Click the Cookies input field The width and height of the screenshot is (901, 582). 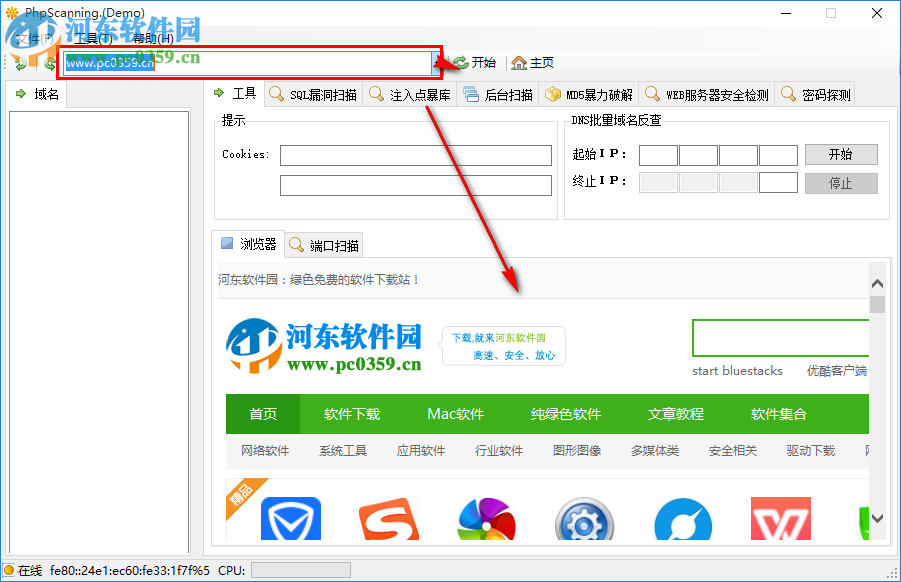pyautogui.click(x=415, y=155)
